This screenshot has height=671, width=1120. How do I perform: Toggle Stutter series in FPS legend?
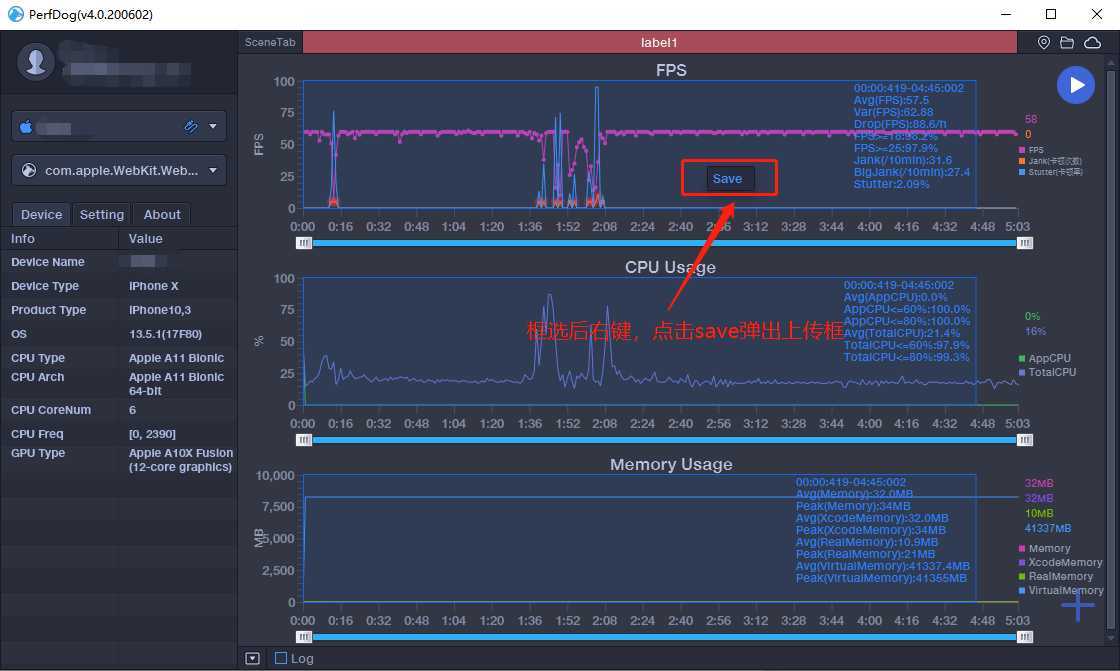click(x=1051, y=172)
